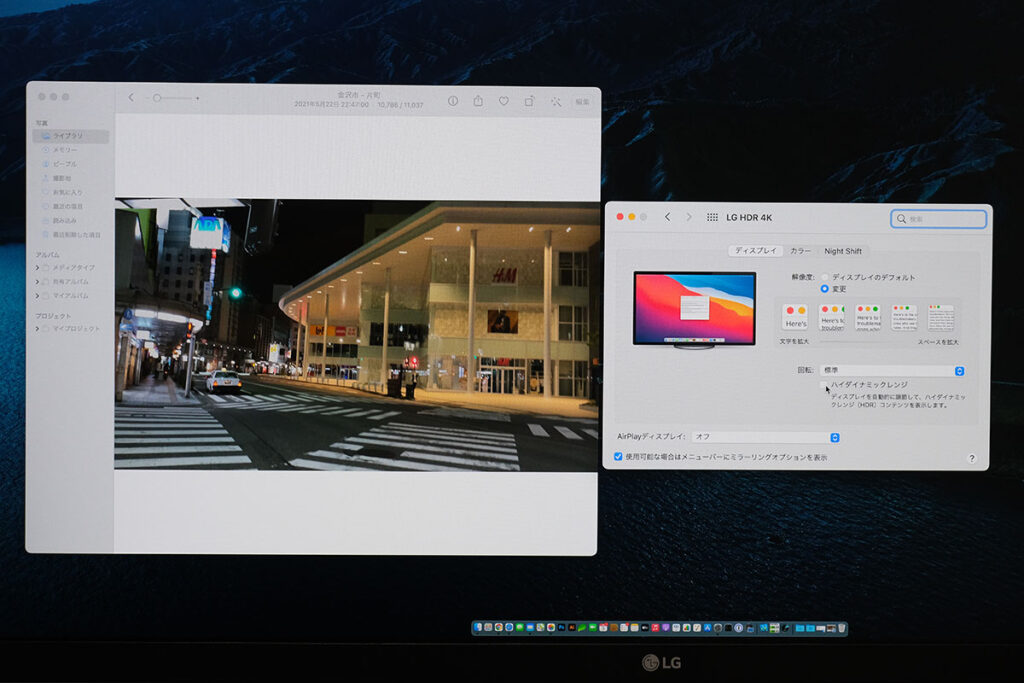Image resolution: width=1024 pixels, height=683 pixels.
Task: Select 変更 scaled resolution radio
Action: 825,289
